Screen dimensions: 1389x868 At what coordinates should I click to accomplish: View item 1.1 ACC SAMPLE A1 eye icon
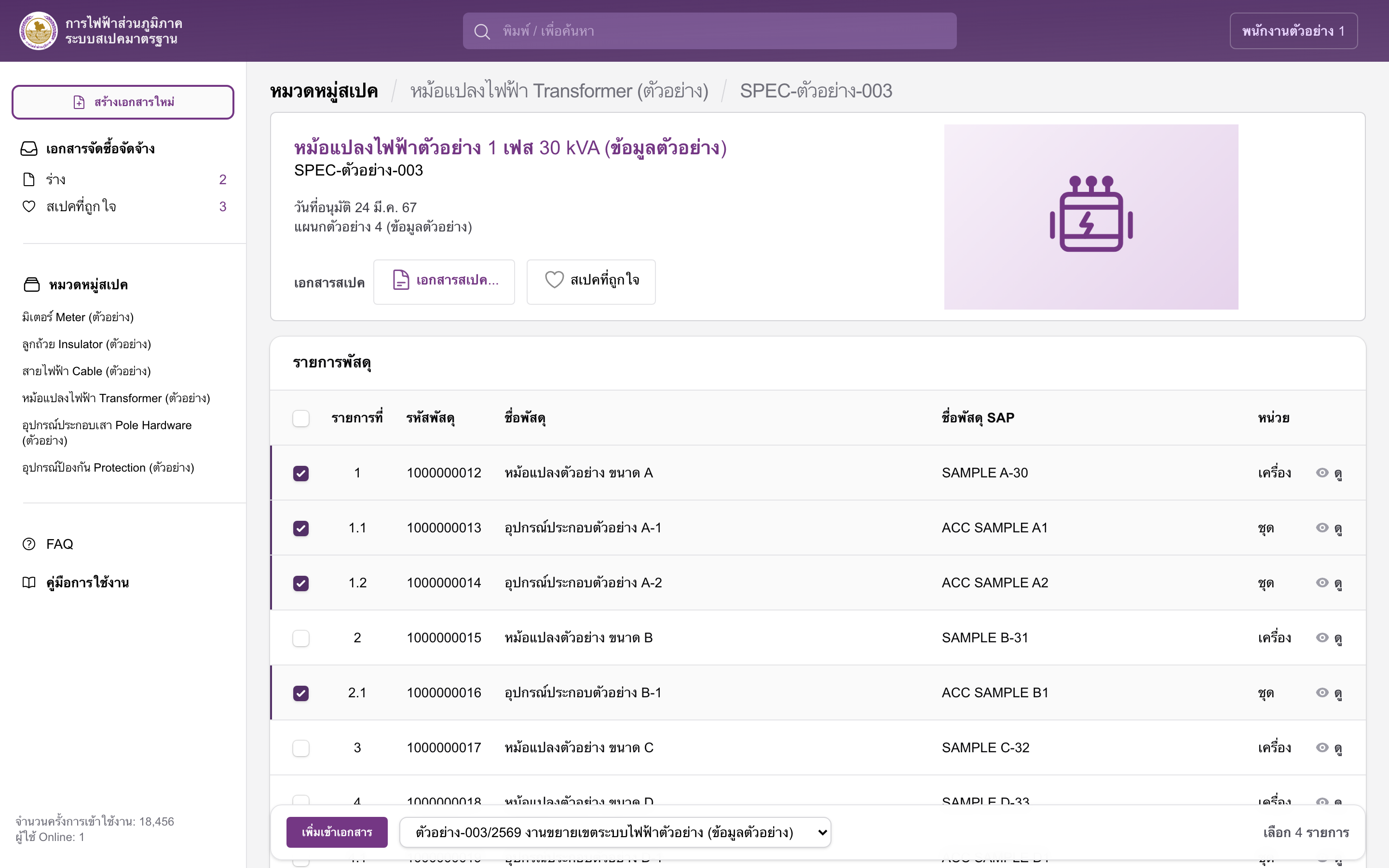click(1322, 528)
